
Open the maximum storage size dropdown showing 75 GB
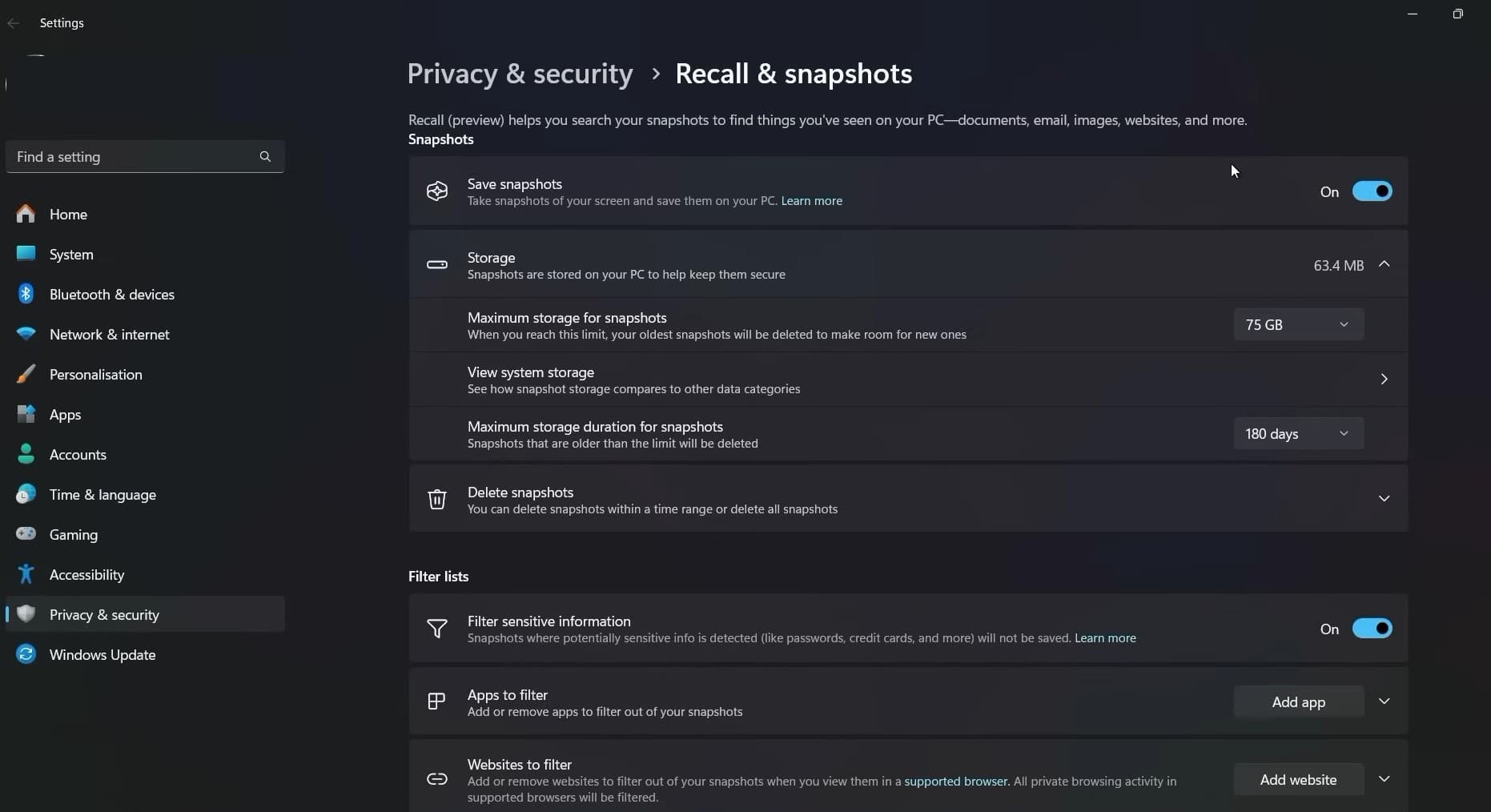[1298, 324]
